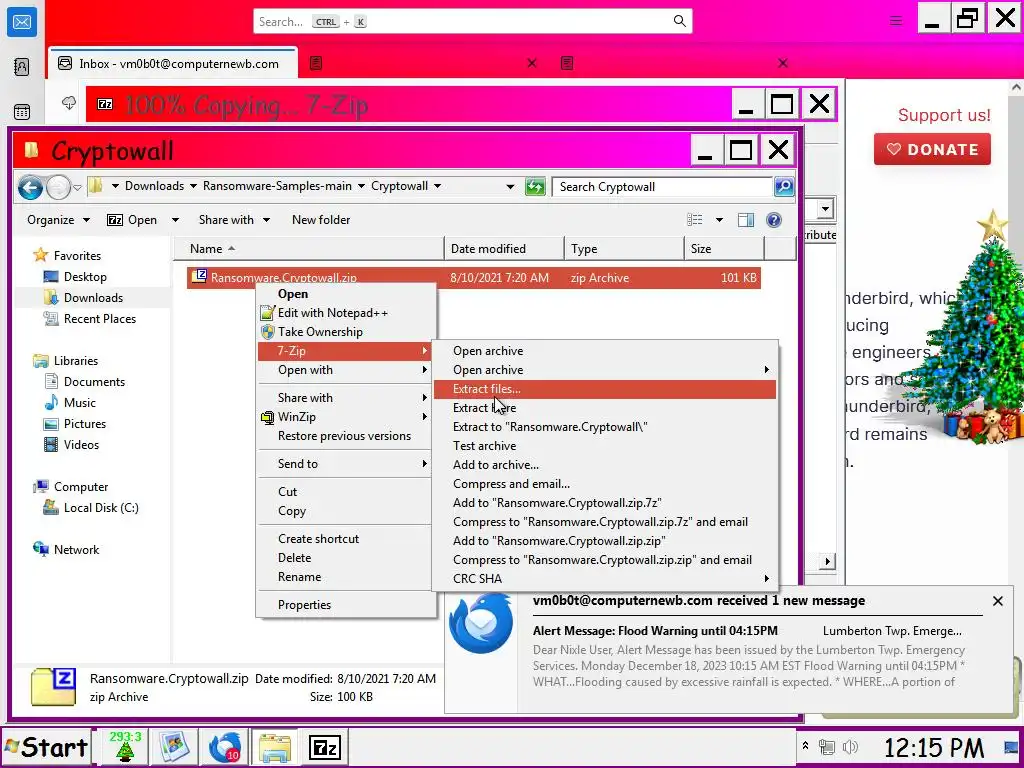The image size is (1024, 768).
Task: Sort by Date modified column header
Action: click(504, 249)
